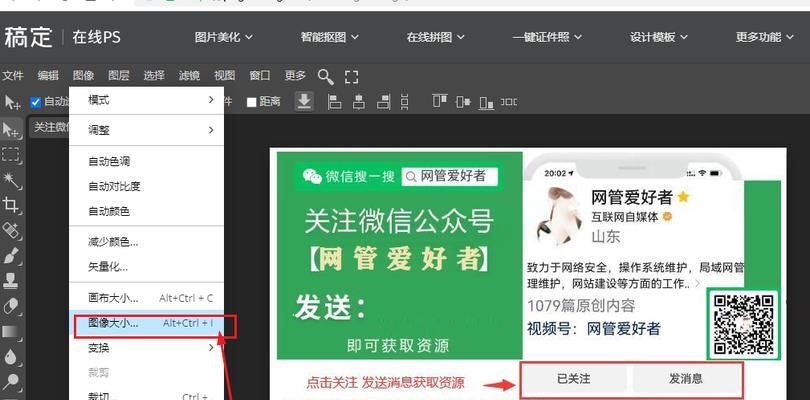The height and width of the screenshot is (400, 810).
Task: Align layers to right edges
Action: 383,102
